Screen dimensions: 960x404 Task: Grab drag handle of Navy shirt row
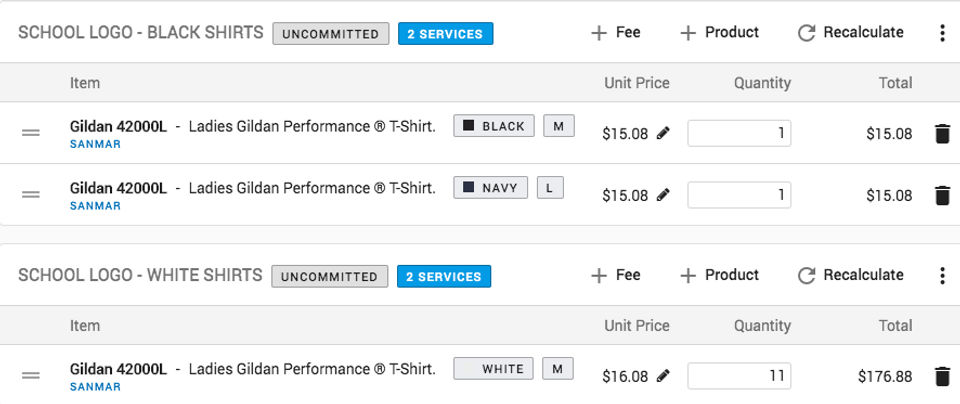[x=31, y=194]
